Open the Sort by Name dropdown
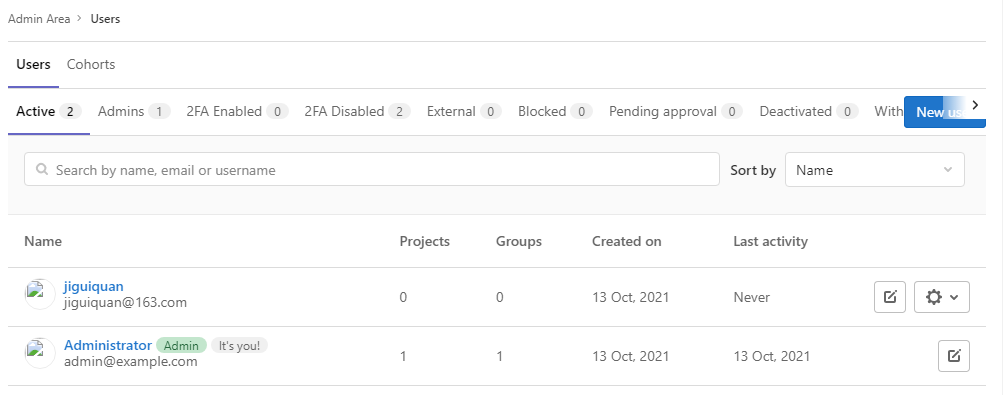This screenshot has width=1003, height=395. [874, 170]
